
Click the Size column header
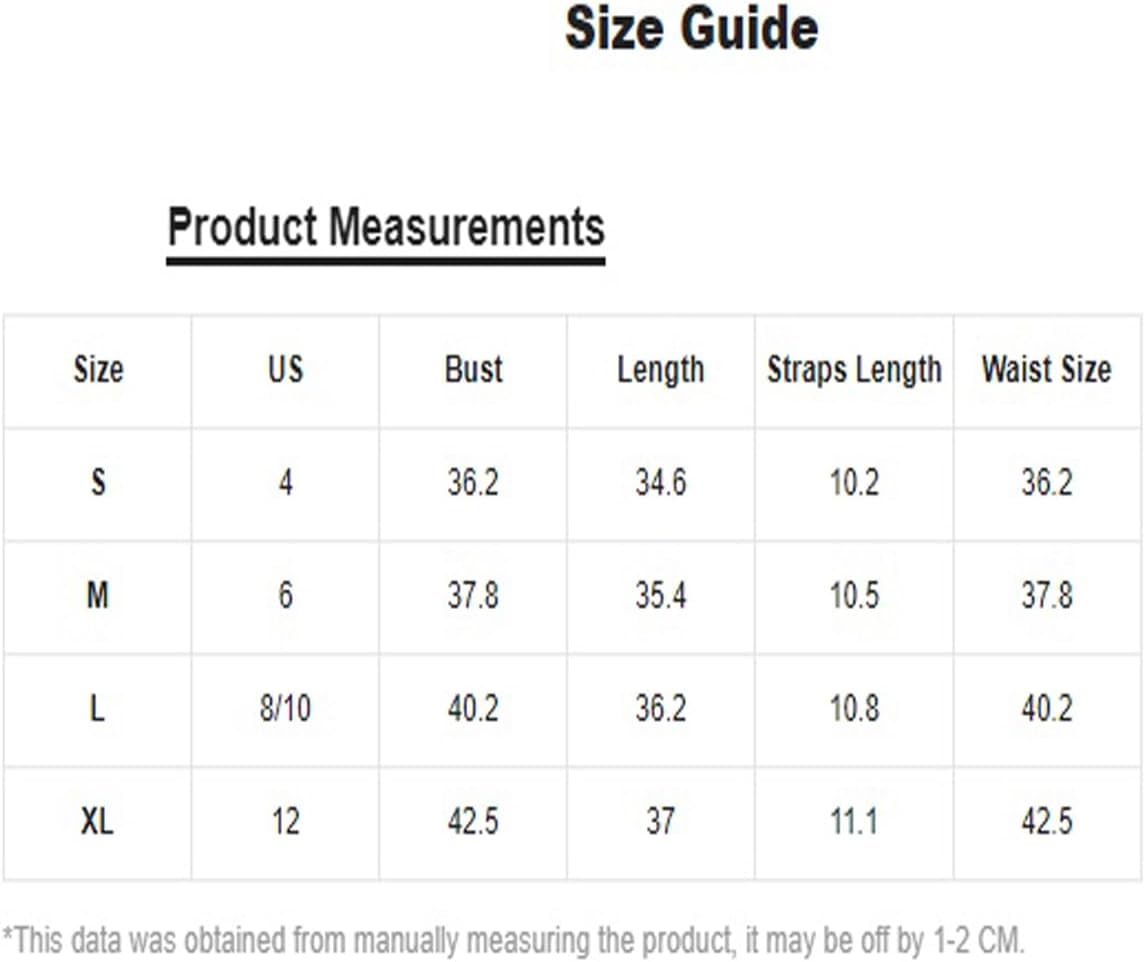[x=98, y=369]
